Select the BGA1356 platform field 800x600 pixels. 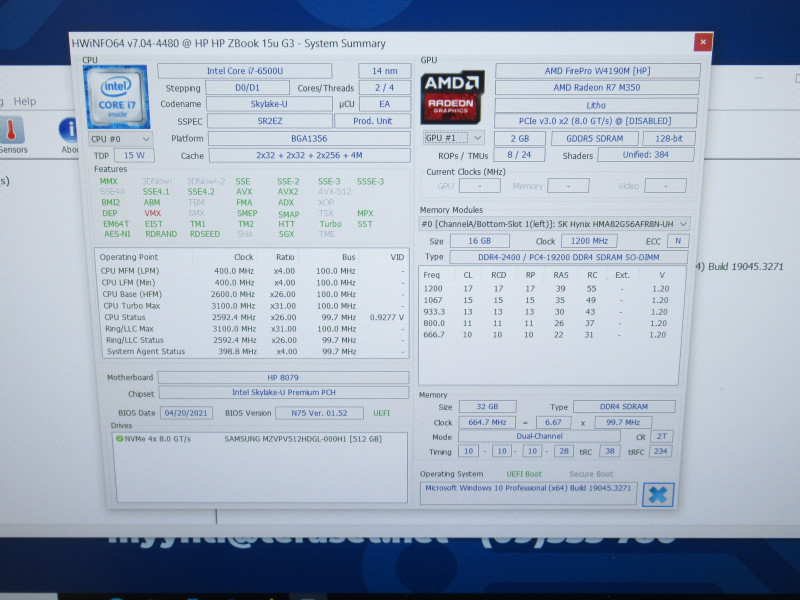click(309, 138)
